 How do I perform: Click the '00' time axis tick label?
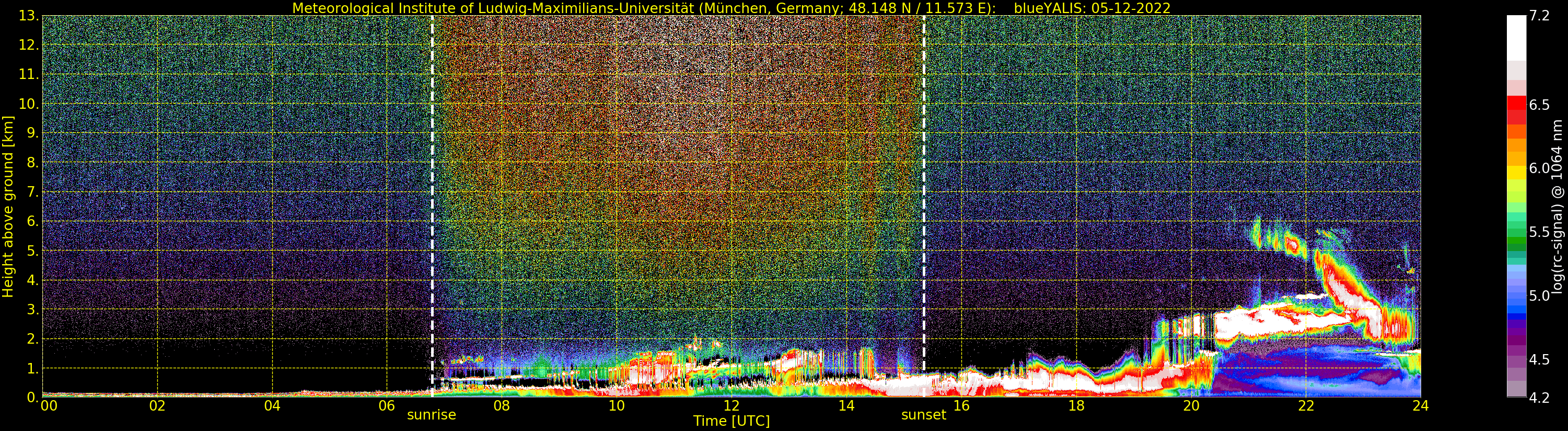tap(49, 405)
